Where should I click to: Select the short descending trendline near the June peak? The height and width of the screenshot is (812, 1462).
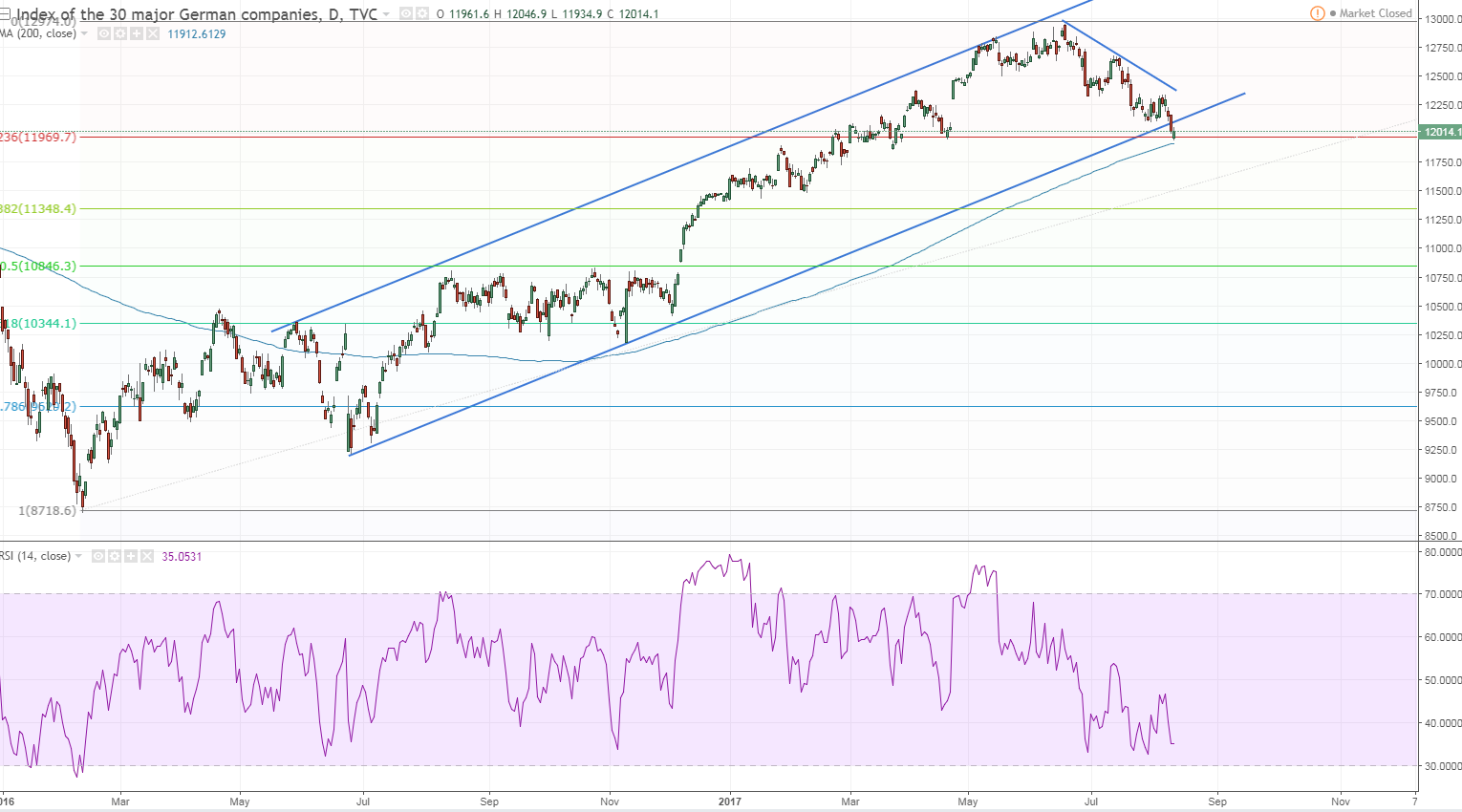tap(1120, 55)
